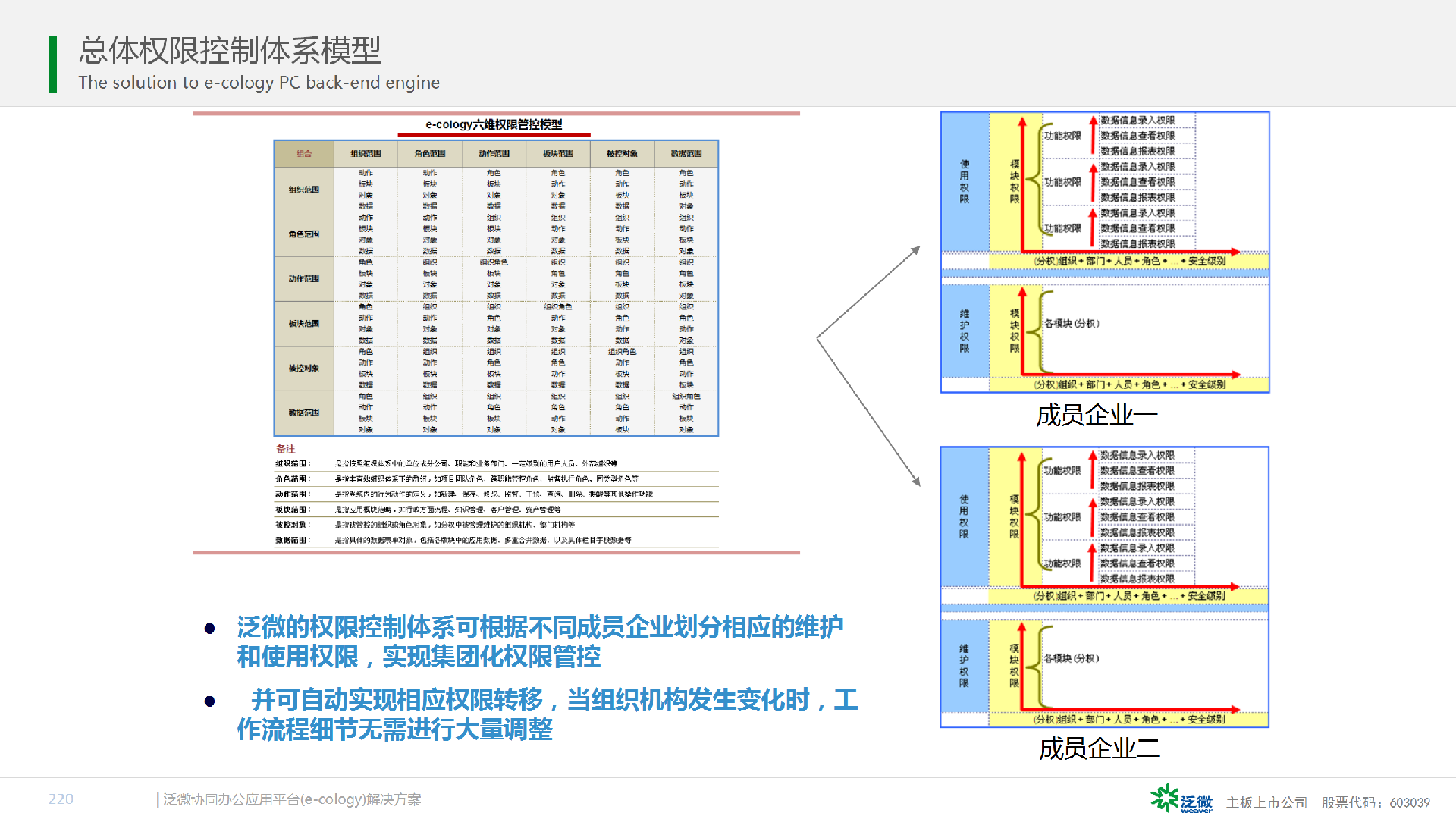Click 维护权限 label in 成员企业一 diagram
1456x819 pixels.
965,331
